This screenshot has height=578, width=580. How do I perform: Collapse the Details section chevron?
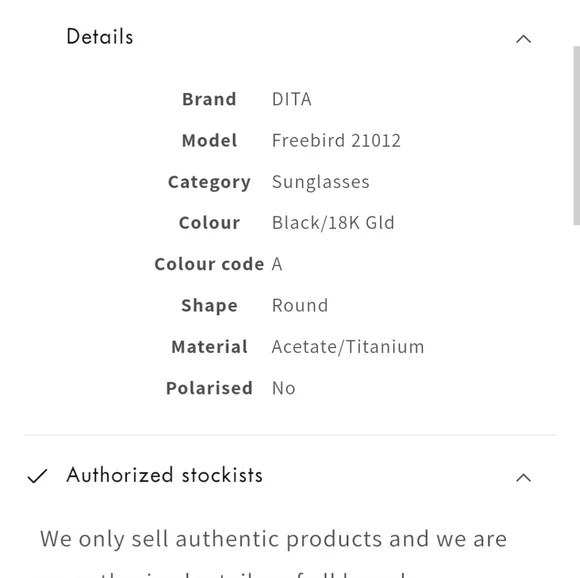[x=523, y=39]
